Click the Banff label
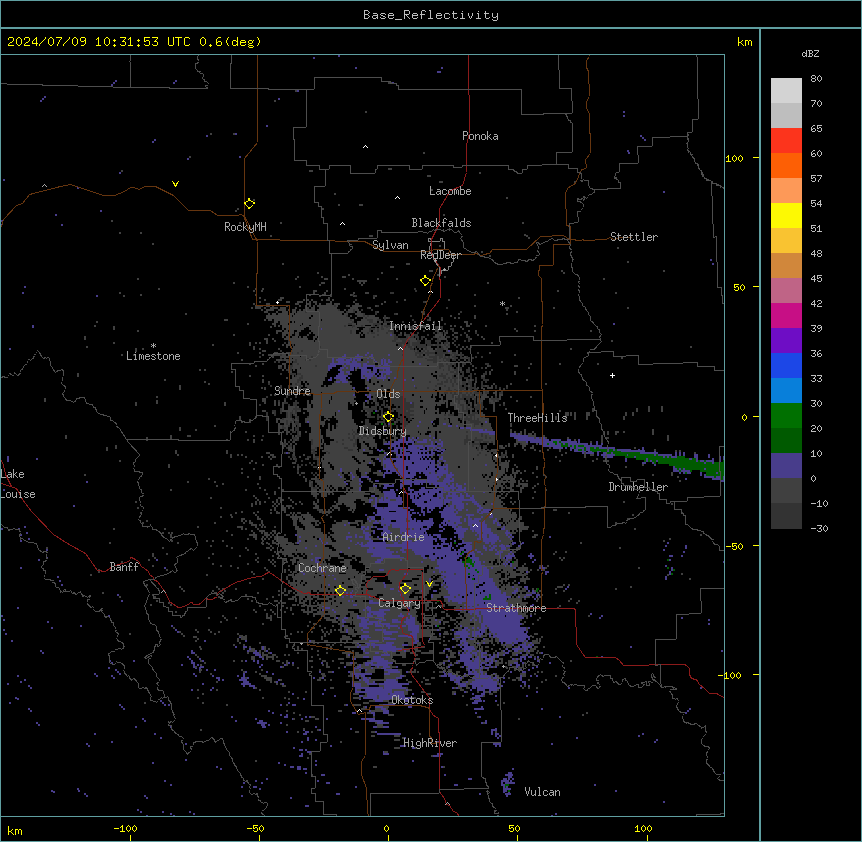Image resolution: width=862 pixels, height=842 pixels. (124, 567)
